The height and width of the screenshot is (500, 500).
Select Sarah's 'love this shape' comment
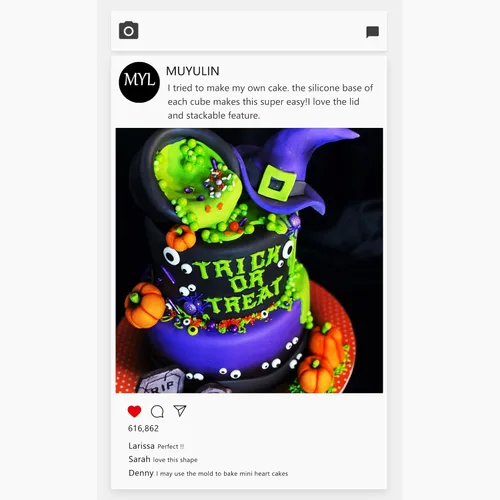pos(175,460)
